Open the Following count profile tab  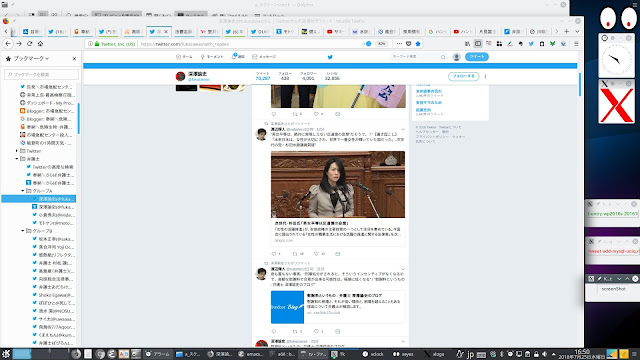(x=285, y=76)
